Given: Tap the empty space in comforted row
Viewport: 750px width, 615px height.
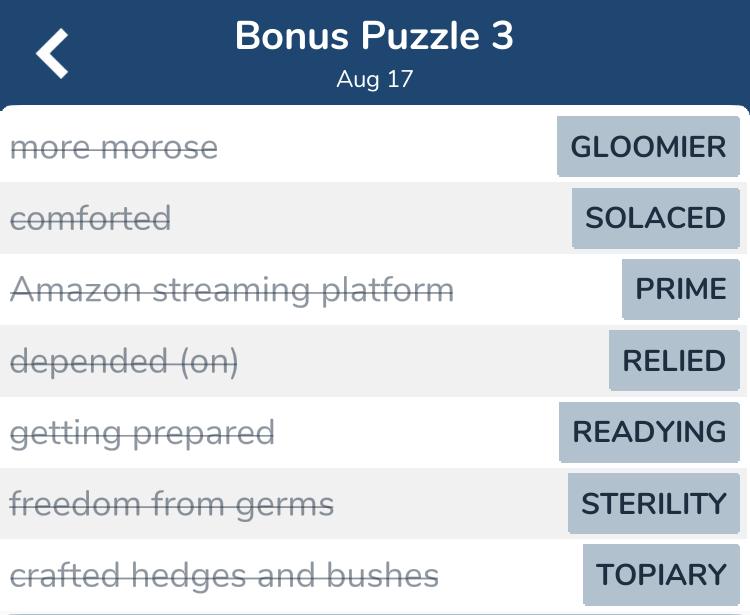Looking at the screenshot, I should click(x=371, y=218).
